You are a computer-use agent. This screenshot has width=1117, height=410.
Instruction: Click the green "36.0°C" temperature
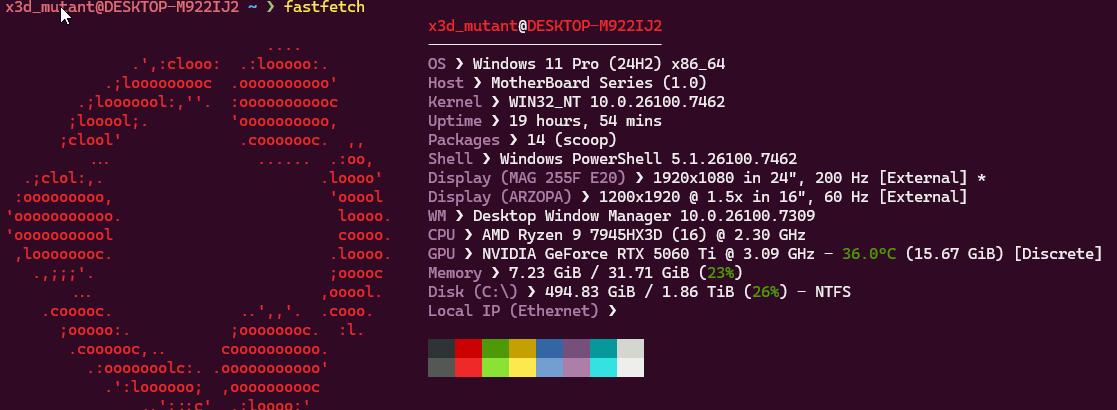click(869, 254)
